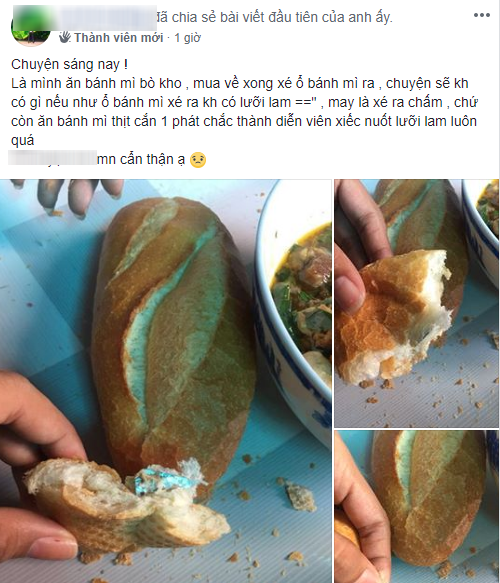Image resolution: width=500 pixels, height=583 pixels.
Task: Open the top-right torn bread photo
Action: (x=416, y=303)
